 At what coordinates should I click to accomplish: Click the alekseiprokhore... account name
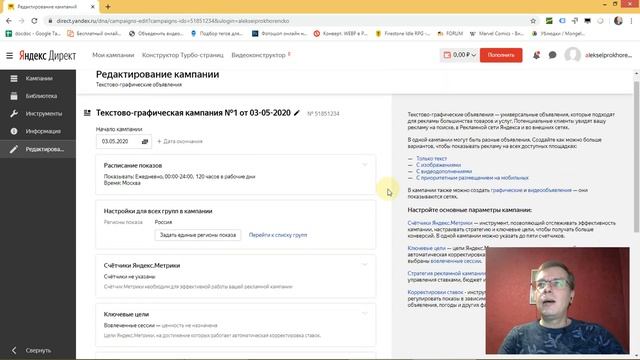pyautogui.click(x=608, y=55)
